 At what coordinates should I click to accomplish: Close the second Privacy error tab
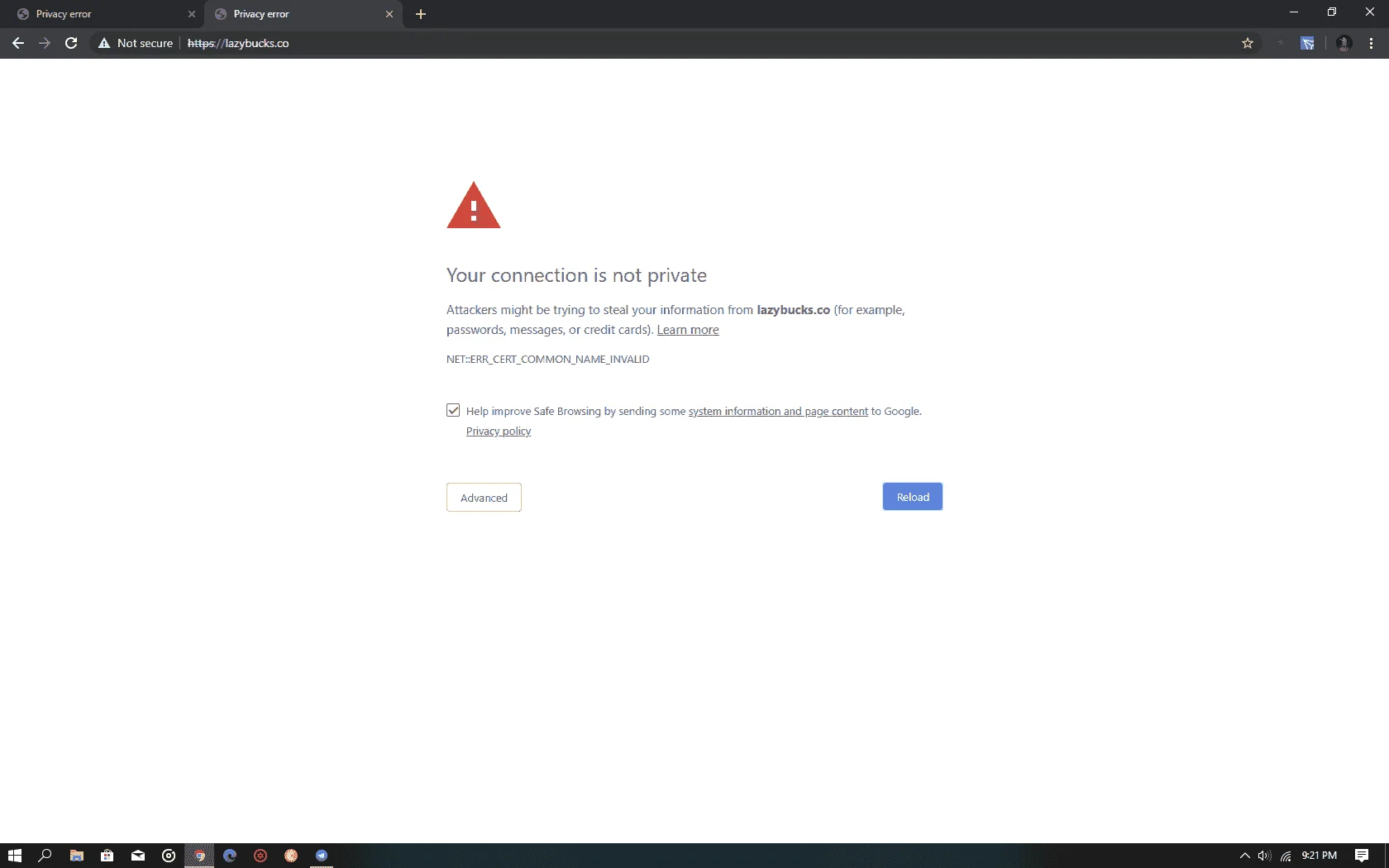click(x=389, y=14)
